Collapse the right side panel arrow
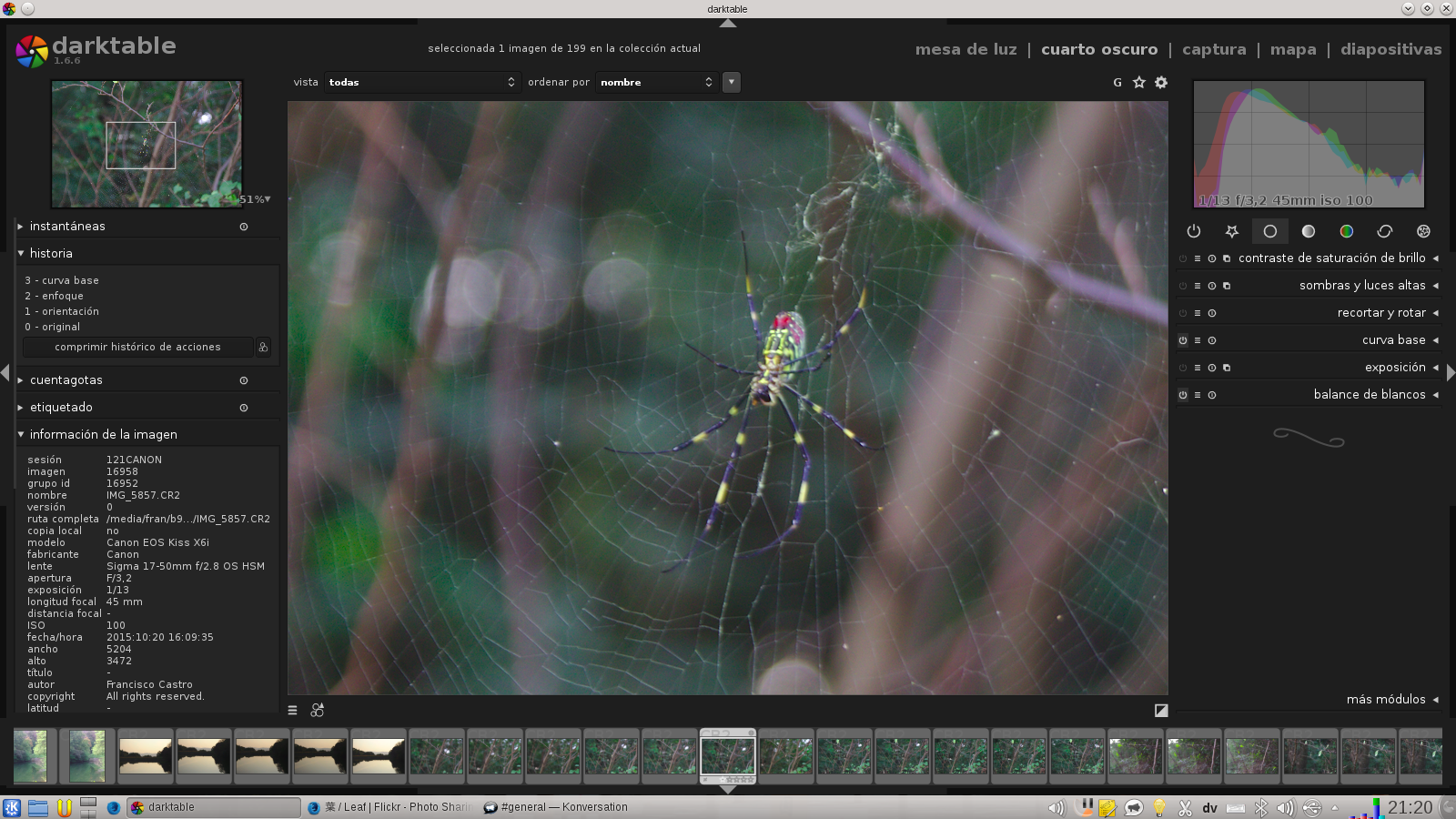The image size is (1456, 819). (1451, 372)
